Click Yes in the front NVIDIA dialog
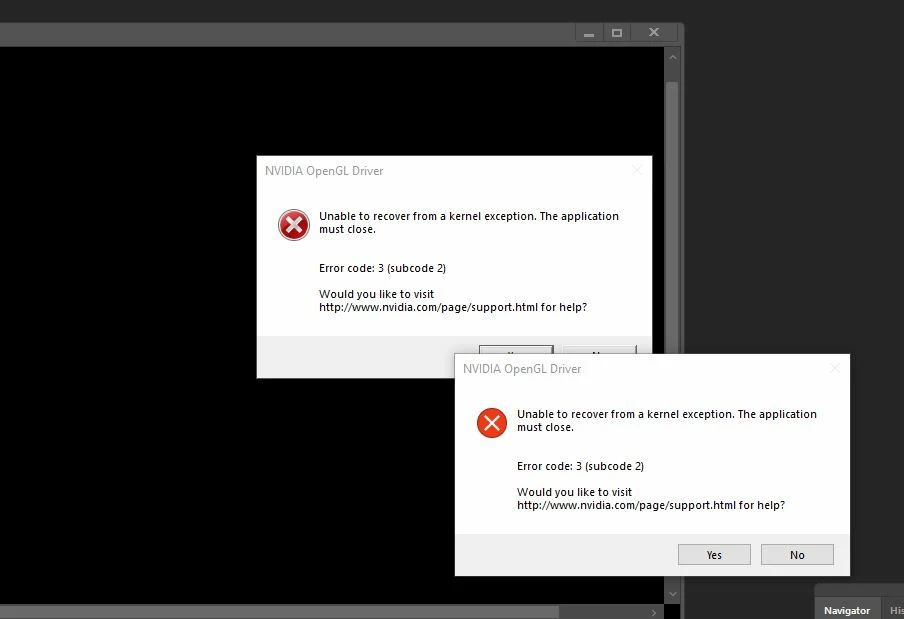This screenshot has height=619, width=904. pyautogui.click(x=714, y=554)
